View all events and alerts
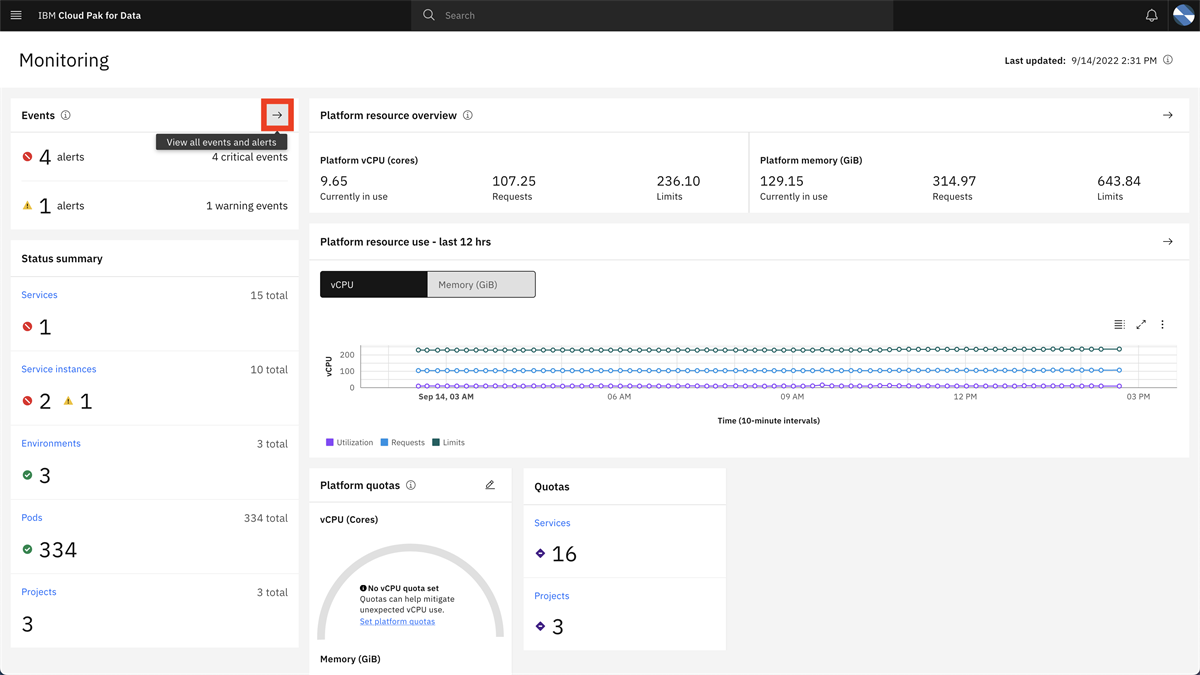Viewport: 1200px width, 675px height. 276,114
